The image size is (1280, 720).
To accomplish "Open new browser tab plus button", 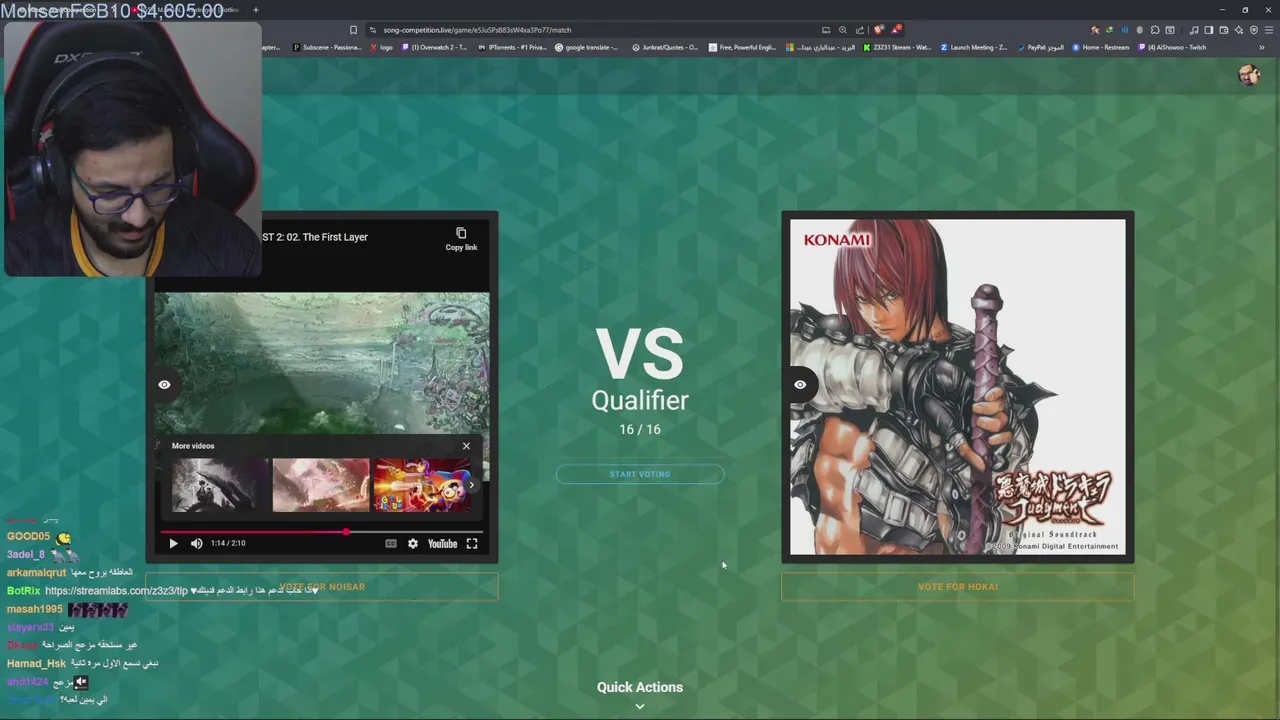I will (256, 10).
